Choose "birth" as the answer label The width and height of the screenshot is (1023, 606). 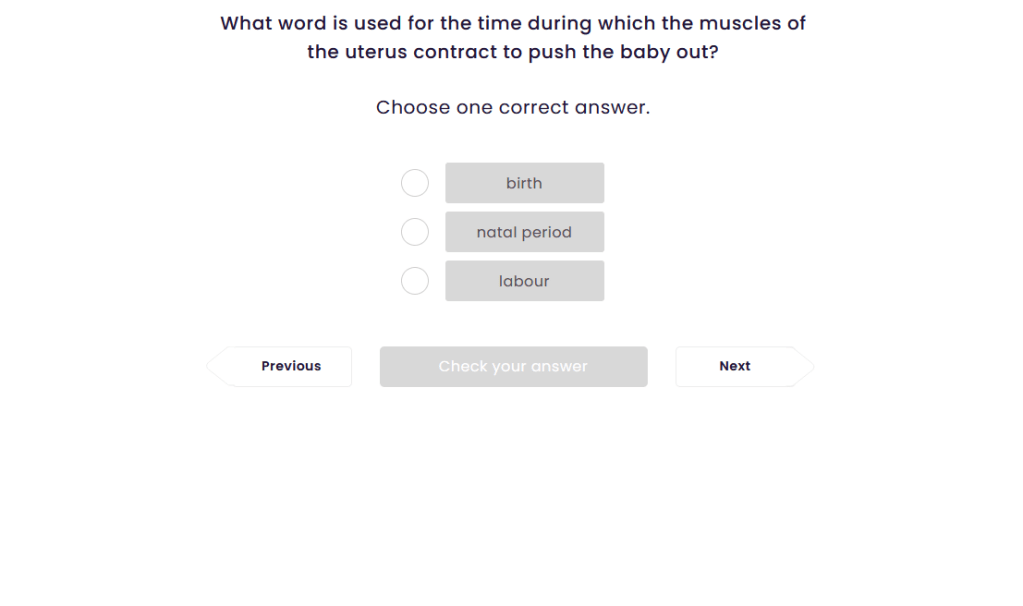pyautogui.click(x=524, y=183)
